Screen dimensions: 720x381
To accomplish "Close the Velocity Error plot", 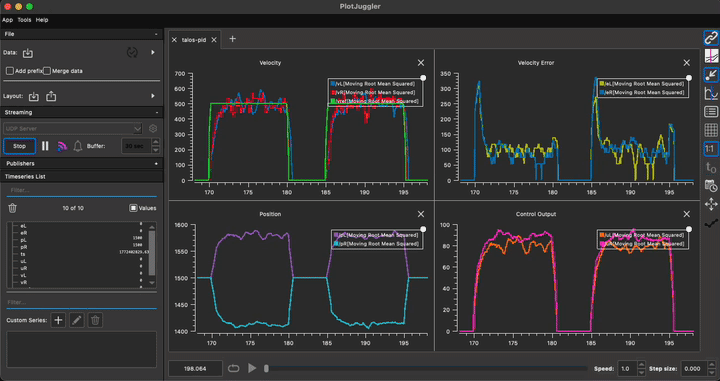I will tap(686, 63).
